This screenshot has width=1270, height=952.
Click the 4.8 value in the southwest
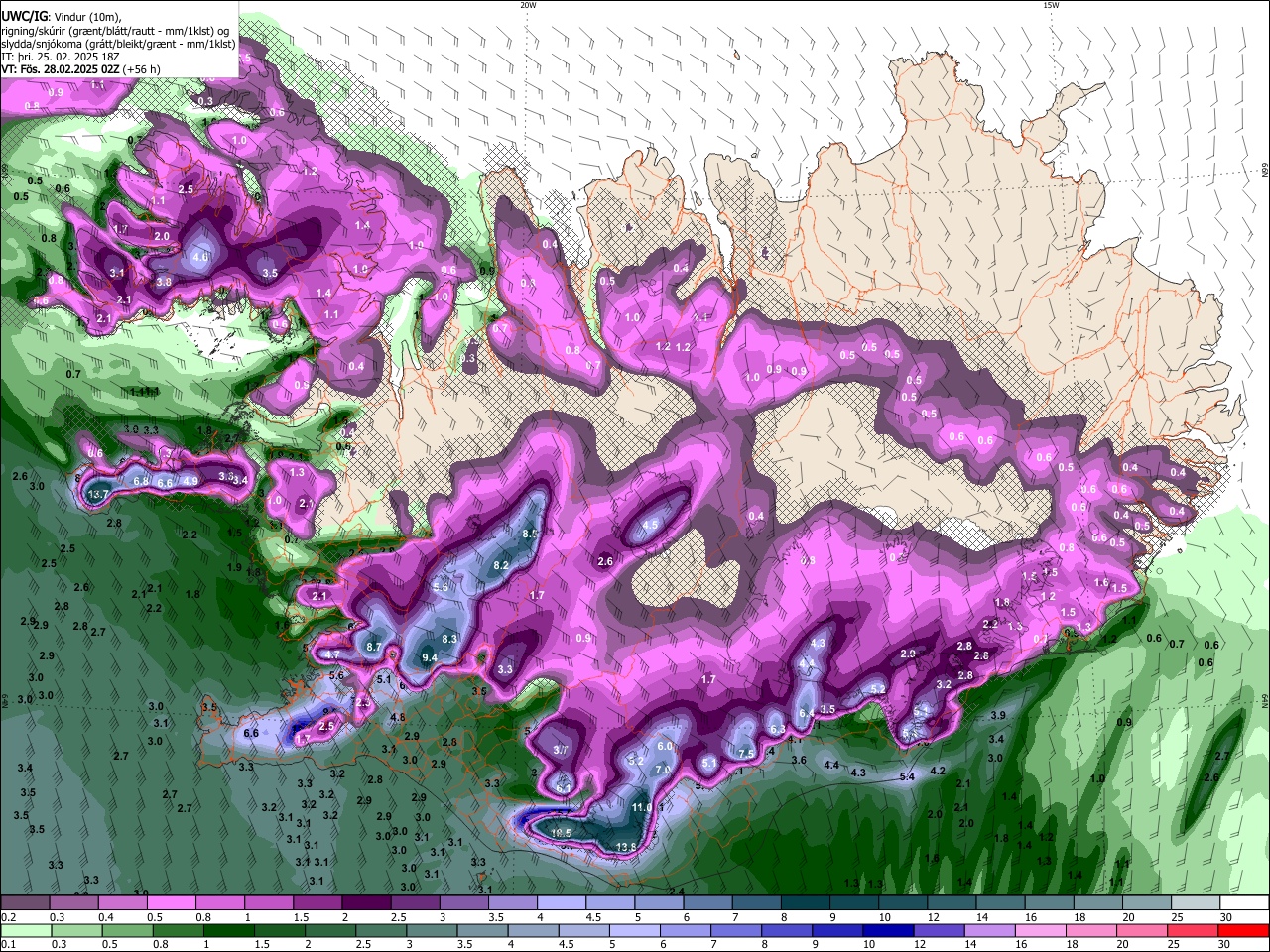398,717
